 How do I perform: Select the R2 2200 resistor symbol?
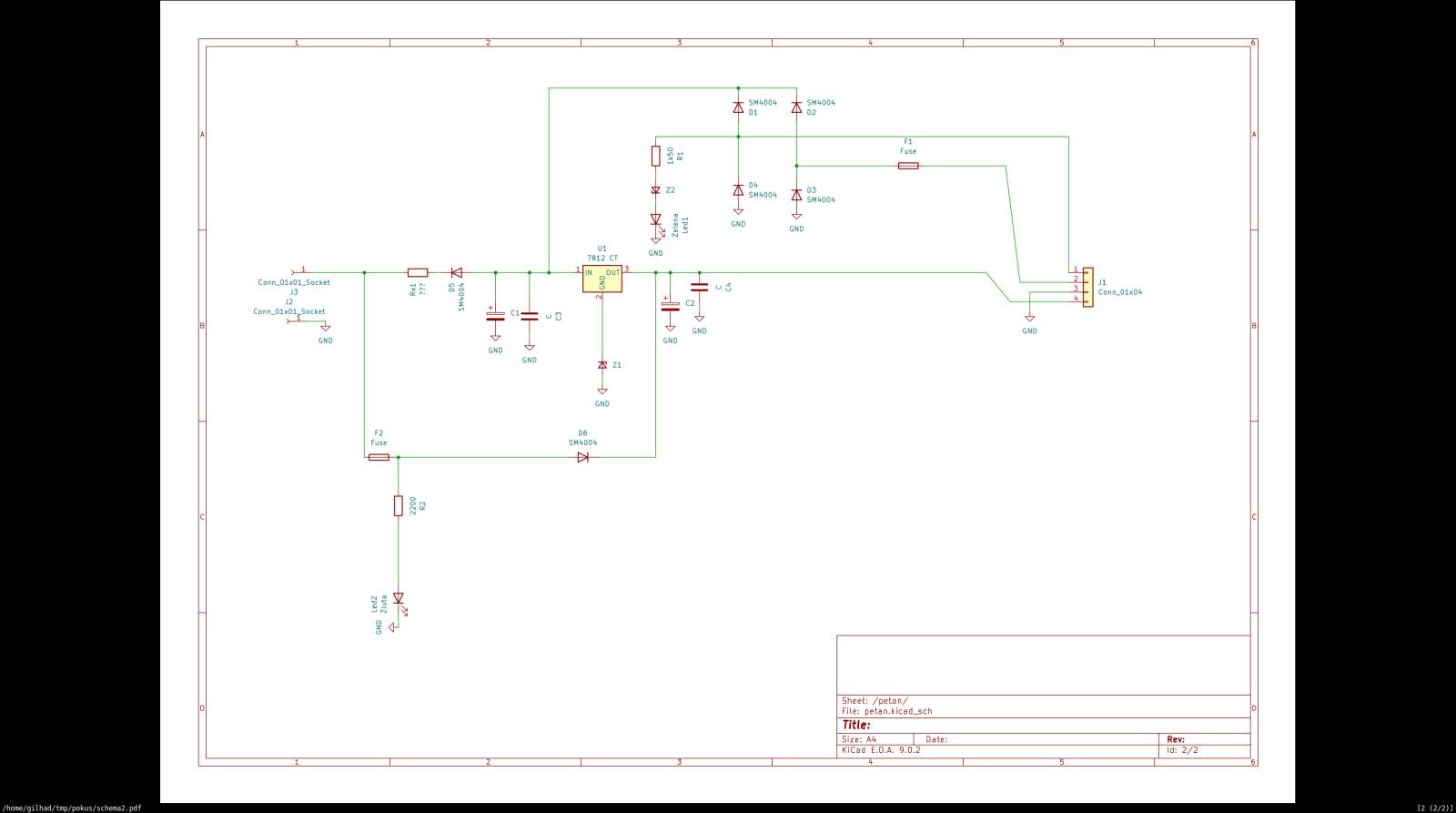pyautogui.click(x=398, y=505)
